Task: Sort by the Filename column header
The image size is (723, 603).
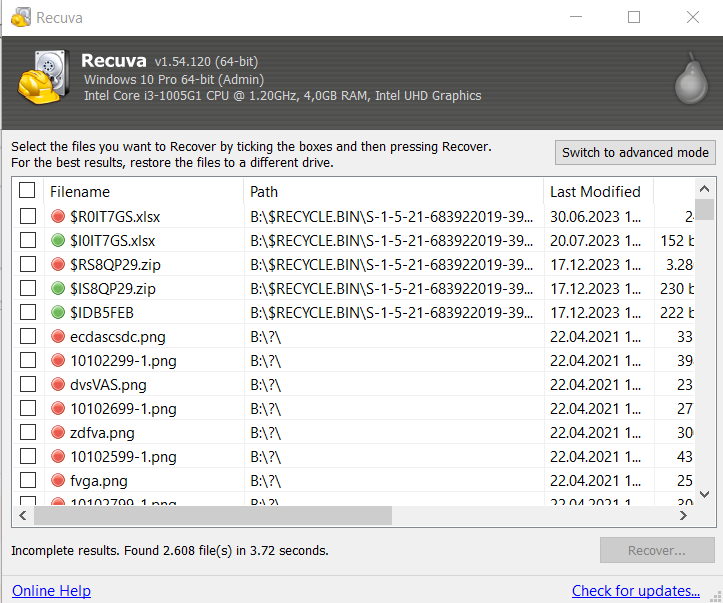Action: pyautogui.click(x=143, y=191)
